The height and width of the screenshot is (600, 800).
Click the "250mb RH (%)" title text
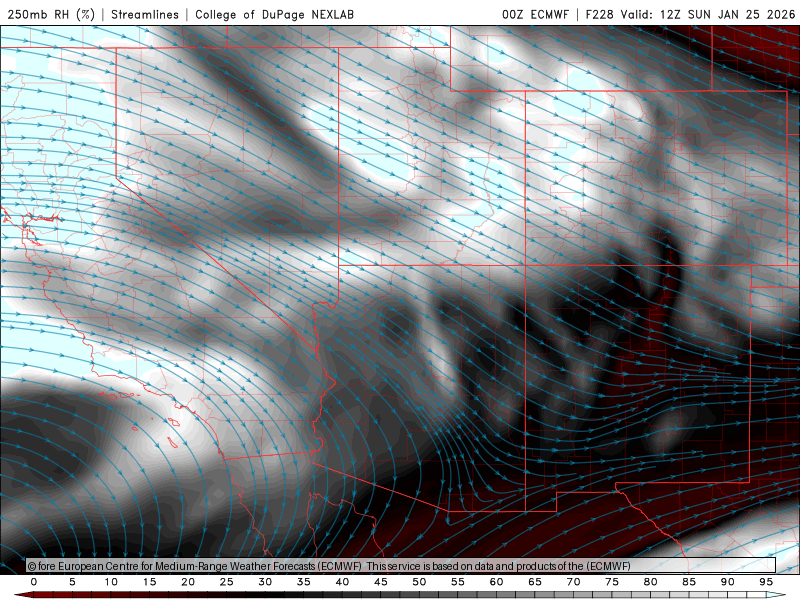tap(52, 14)
